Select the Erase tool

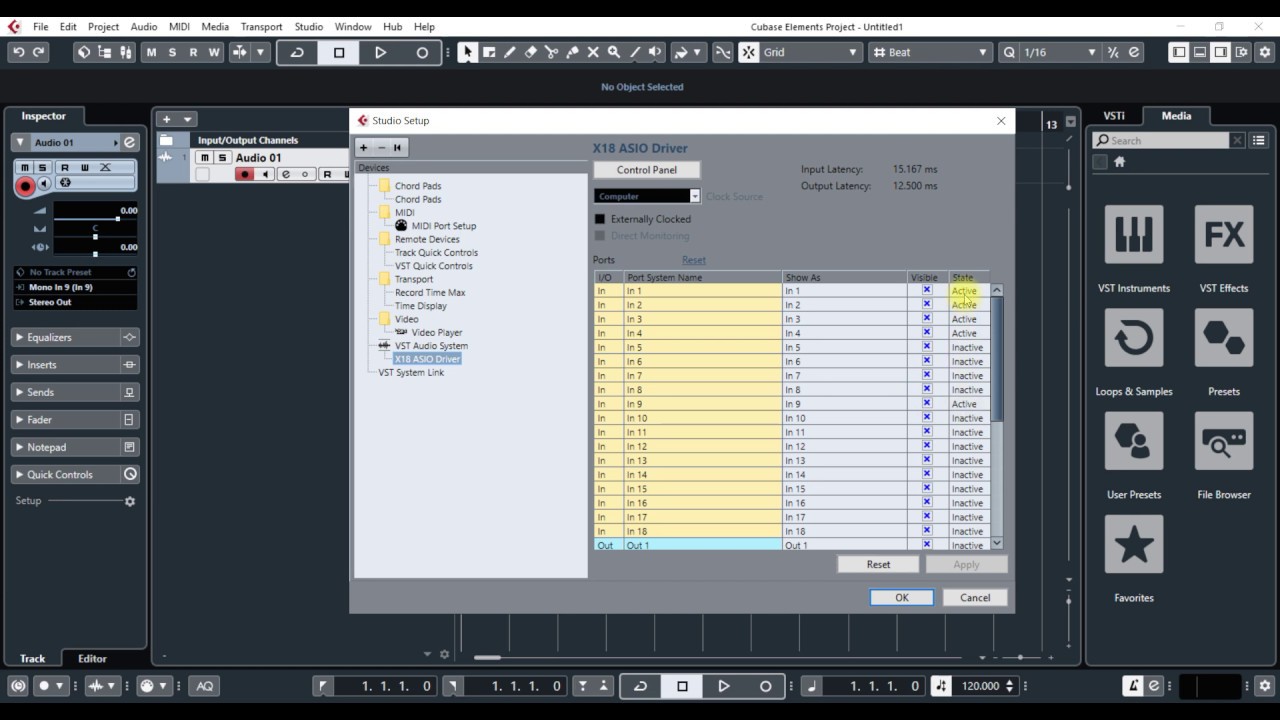tap(531, 52)
